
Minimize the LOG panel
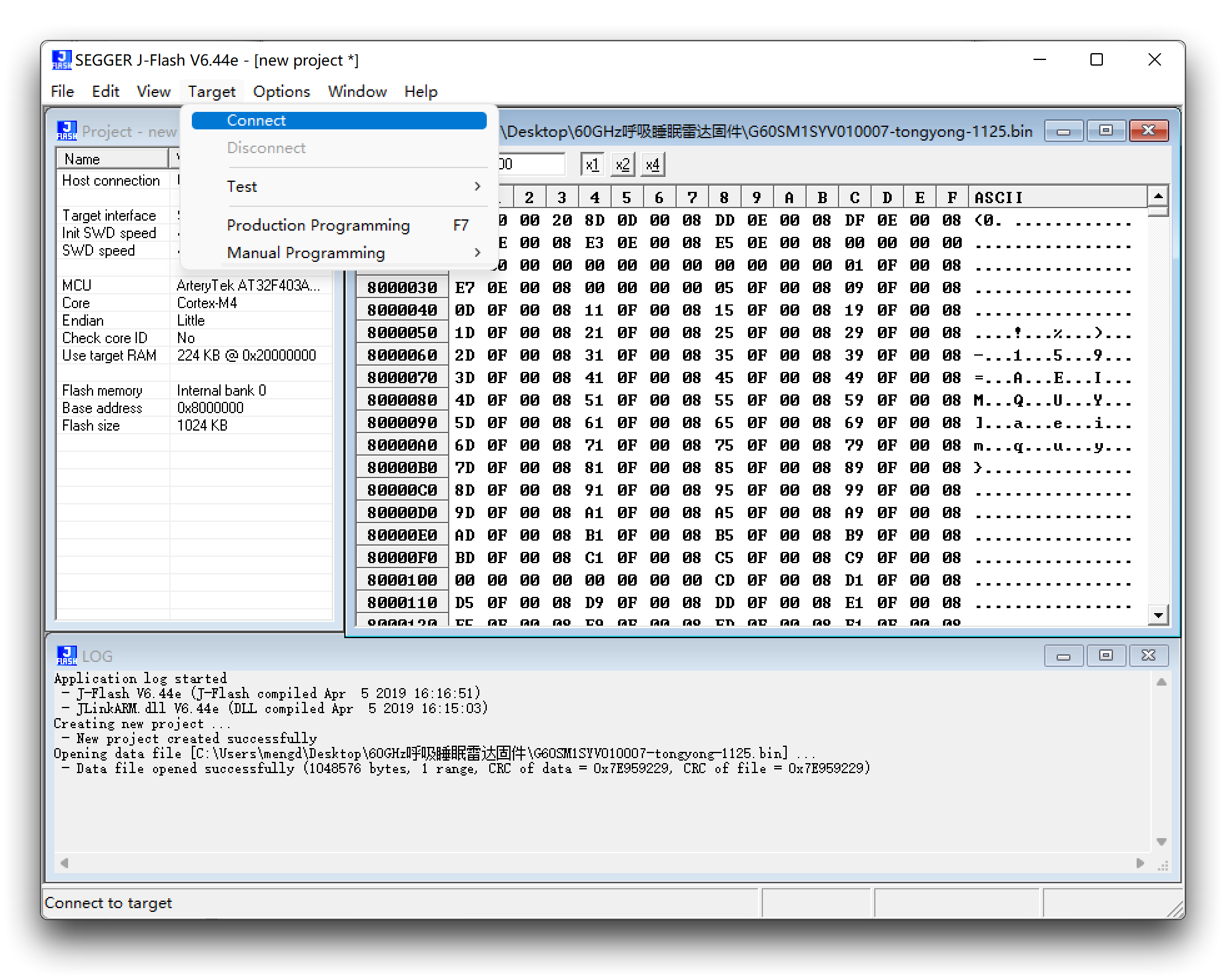click(1064, 656)
